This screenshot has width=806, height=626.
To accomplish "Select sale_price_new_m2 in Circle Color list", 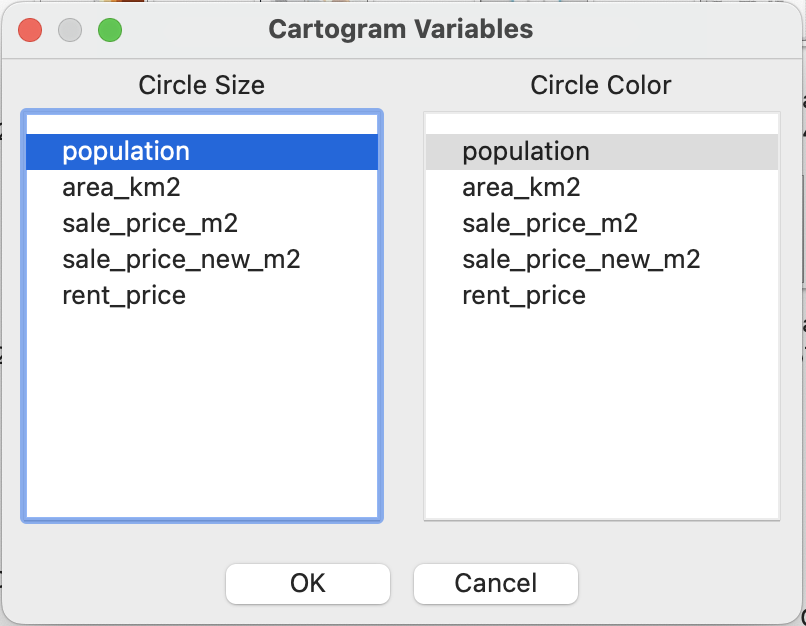I will click(602, 260).
